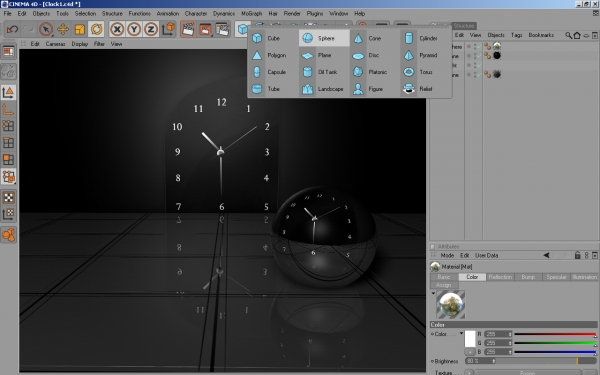Open the viewport Cameras menu
This screenshot has width=600, height=375.
pos(55,44)
